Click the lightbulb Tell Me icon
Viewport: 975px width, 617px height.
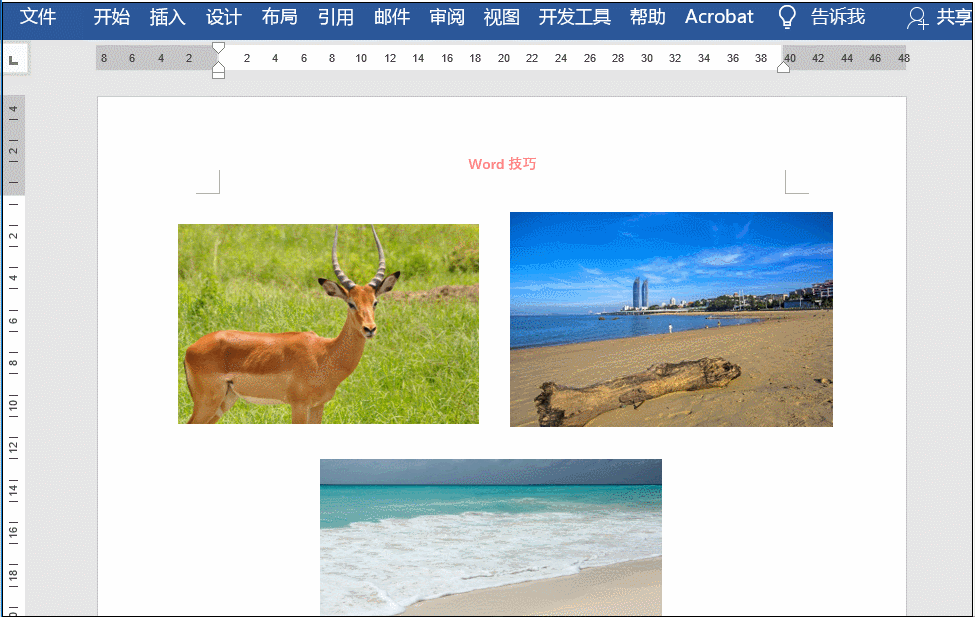pos(786,16)
